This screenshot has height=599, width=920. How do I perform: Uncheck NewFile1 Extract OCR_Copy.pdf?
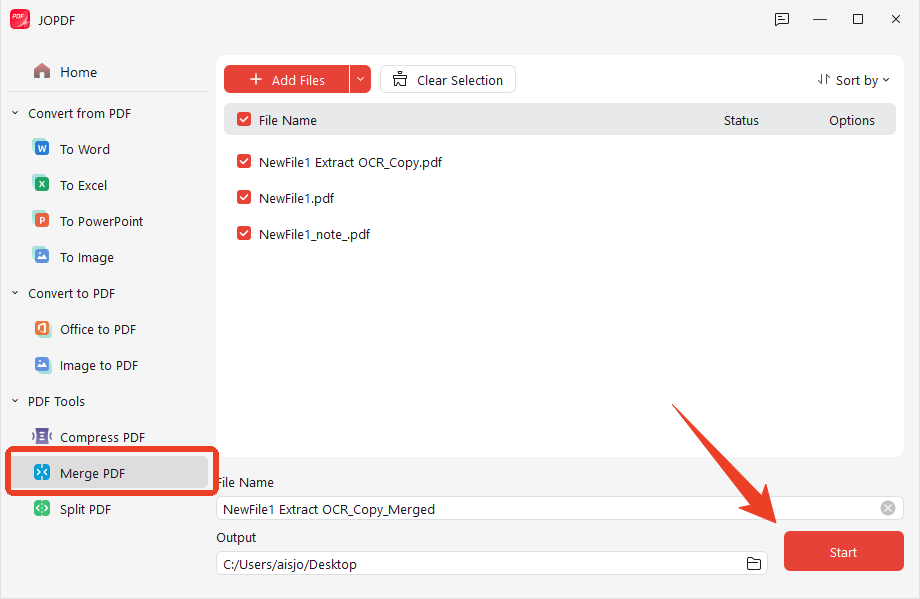[x=243, y=161]
